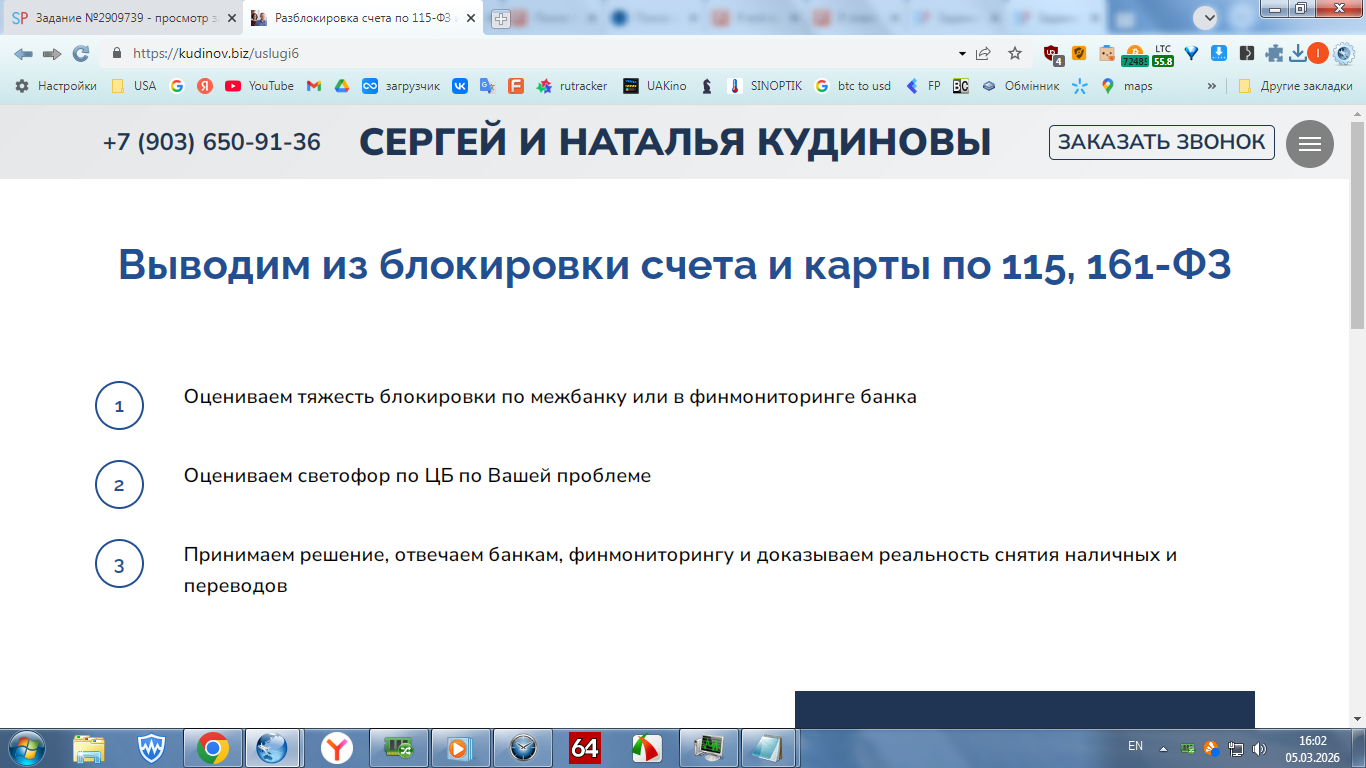This screenshot has width=1366, height=768.
Task: Open the taskbar clock showing 16:02
Action: pos(1312,747)
